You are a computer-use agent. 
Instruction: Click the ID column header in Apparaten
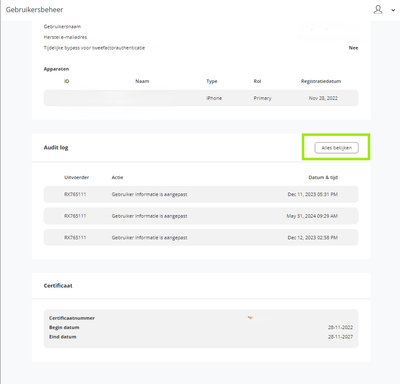point(67,81)
